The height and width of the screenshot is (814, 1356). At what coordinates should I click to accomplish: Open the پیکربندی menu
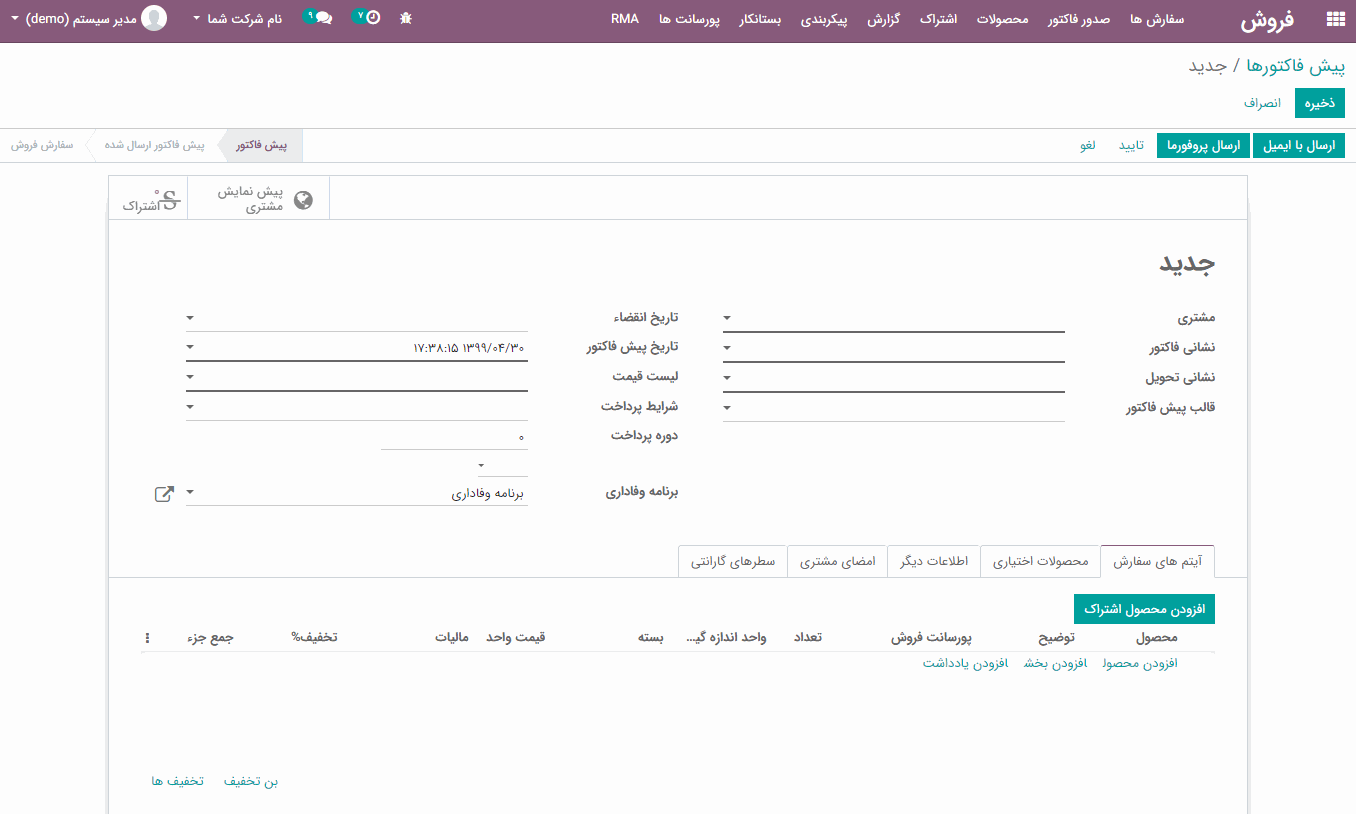(x=824, y=17)
